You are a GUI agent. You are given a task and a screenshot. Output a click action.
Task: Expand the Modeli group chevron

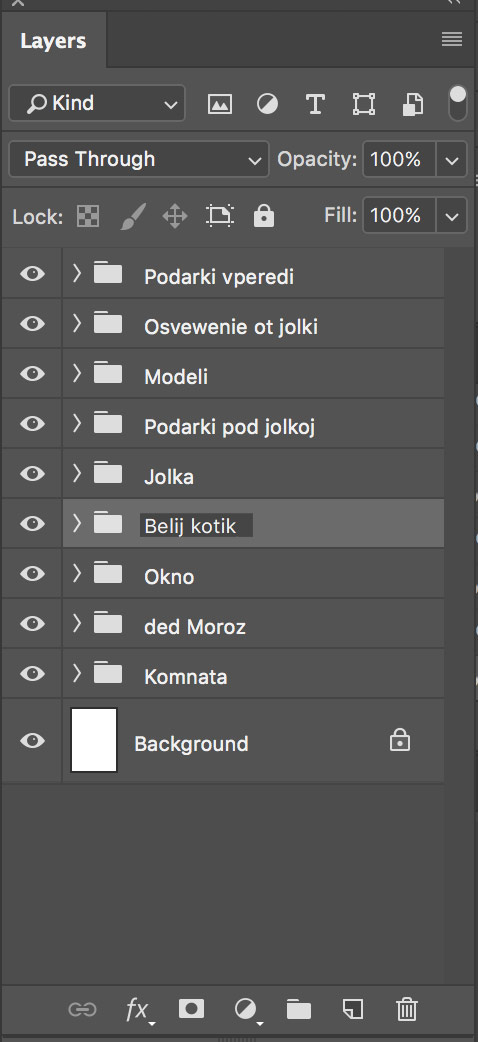[x=76, y=373]
